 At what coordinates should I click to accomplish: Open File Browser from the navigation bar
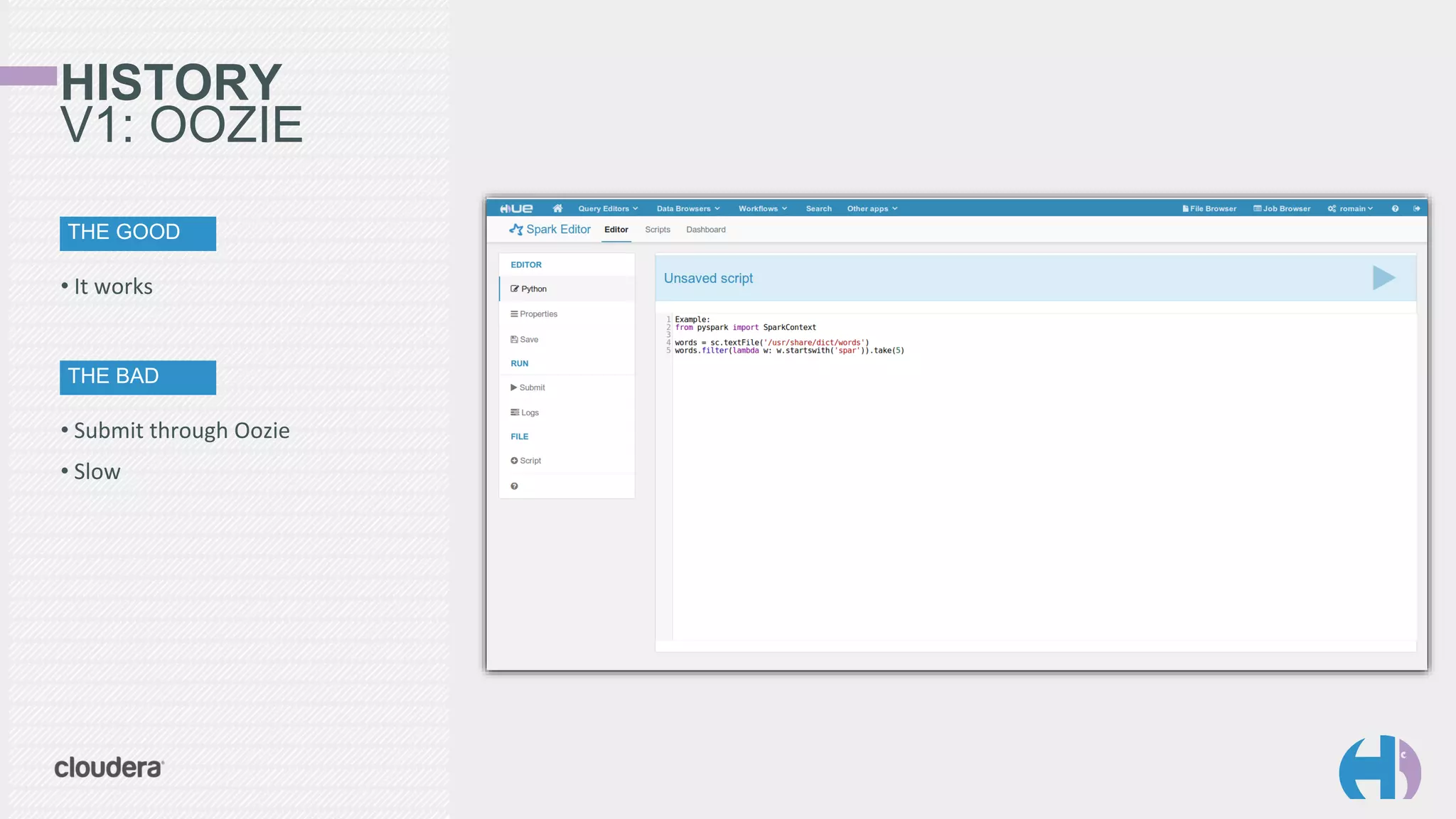1209,208
